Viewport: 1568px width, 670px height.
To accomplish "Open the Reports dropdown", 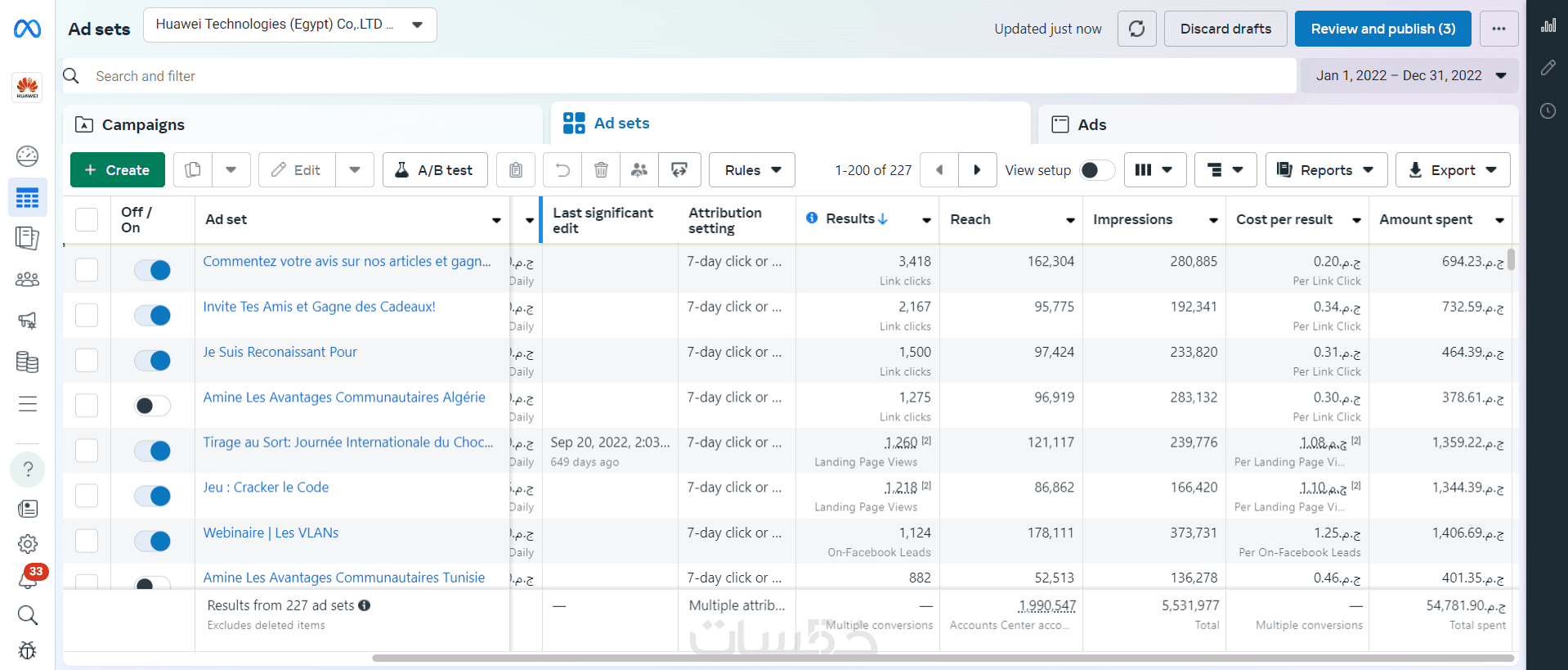I will point(1327,170).
